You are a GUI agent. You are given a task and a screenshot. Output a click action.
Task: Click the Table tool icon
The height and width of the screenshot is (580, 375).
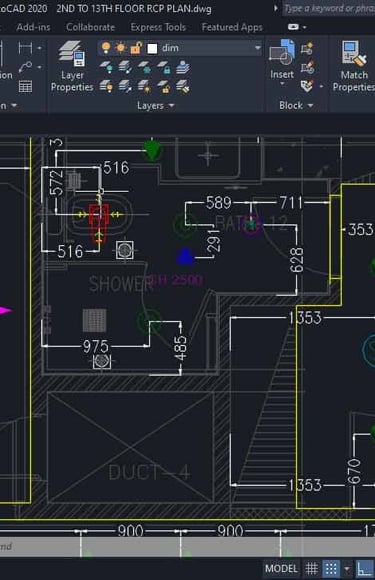[25, 87]
